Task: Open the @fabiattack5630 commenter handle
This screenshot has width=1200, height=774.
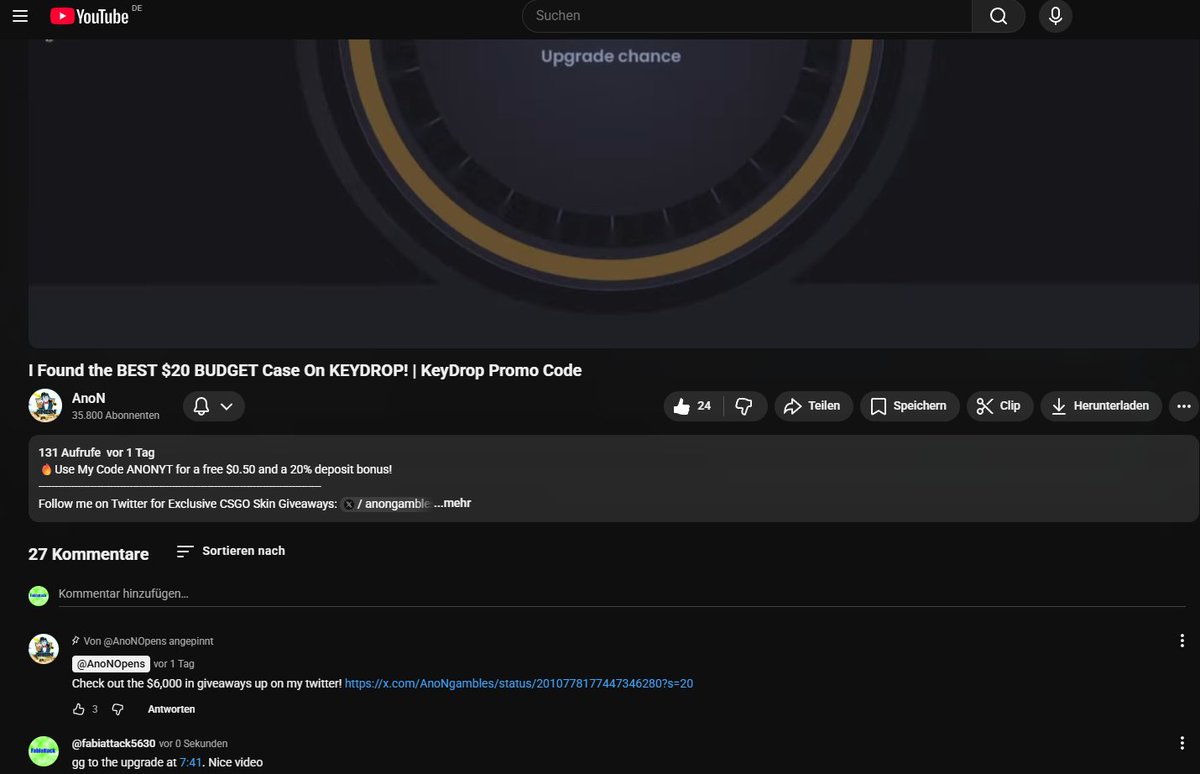Action: 114,744
